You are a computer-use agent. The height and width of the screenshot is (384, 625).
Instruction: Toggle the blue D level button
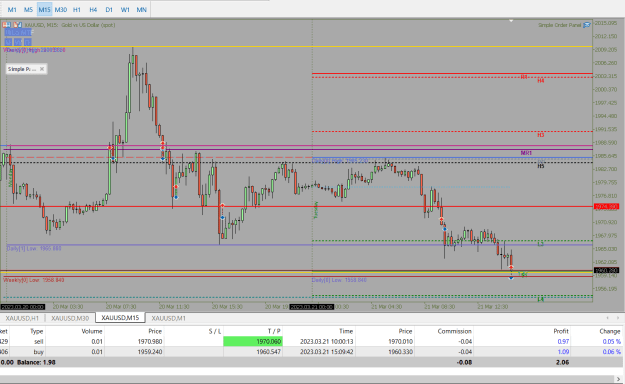pos(28,42)
